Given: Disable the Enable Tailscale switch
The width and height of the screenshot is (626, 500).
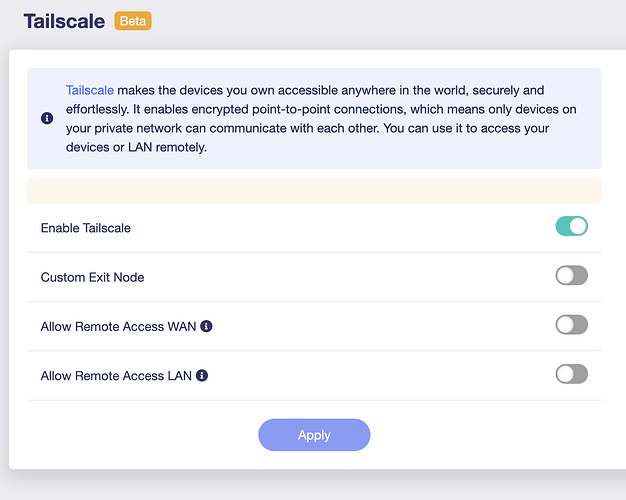Looking at the screenshot, I should click(571, 227).
